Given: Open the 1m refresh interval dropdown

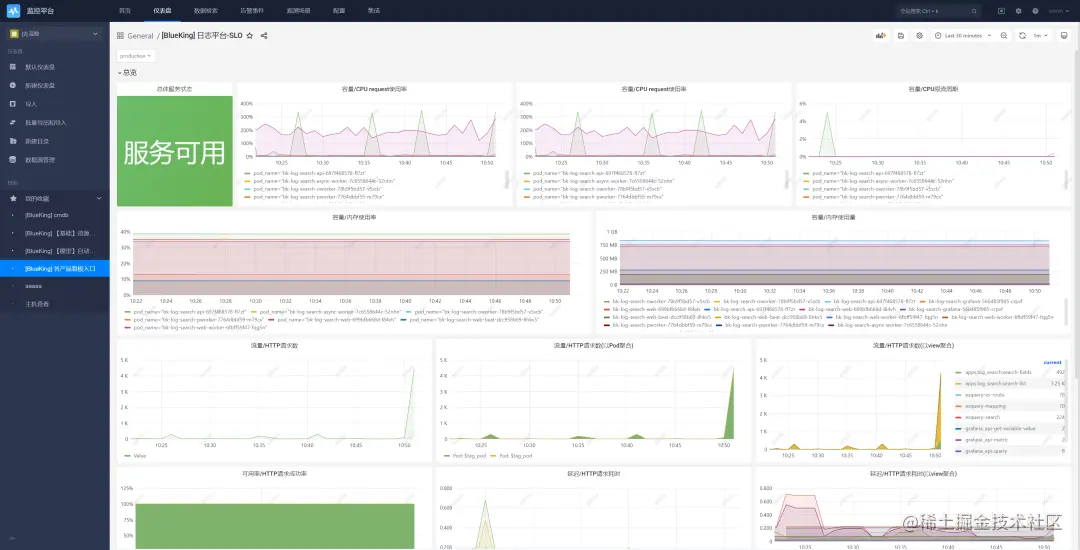Looking at the screenshot, I should point(1039,36).
